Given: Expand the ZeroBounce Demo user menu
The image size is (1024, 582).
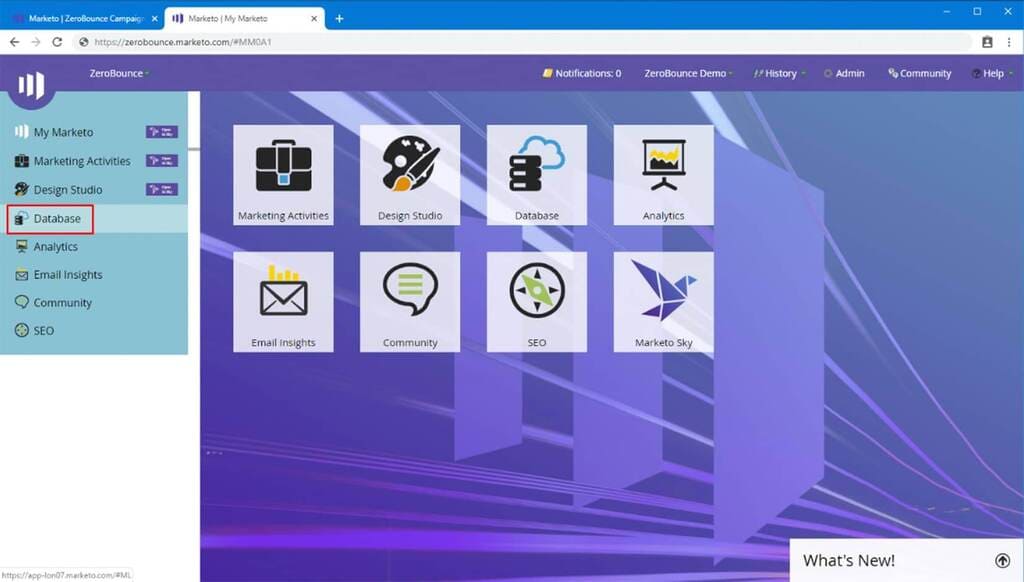Looking at the screenshot, I should coord(688,73).
